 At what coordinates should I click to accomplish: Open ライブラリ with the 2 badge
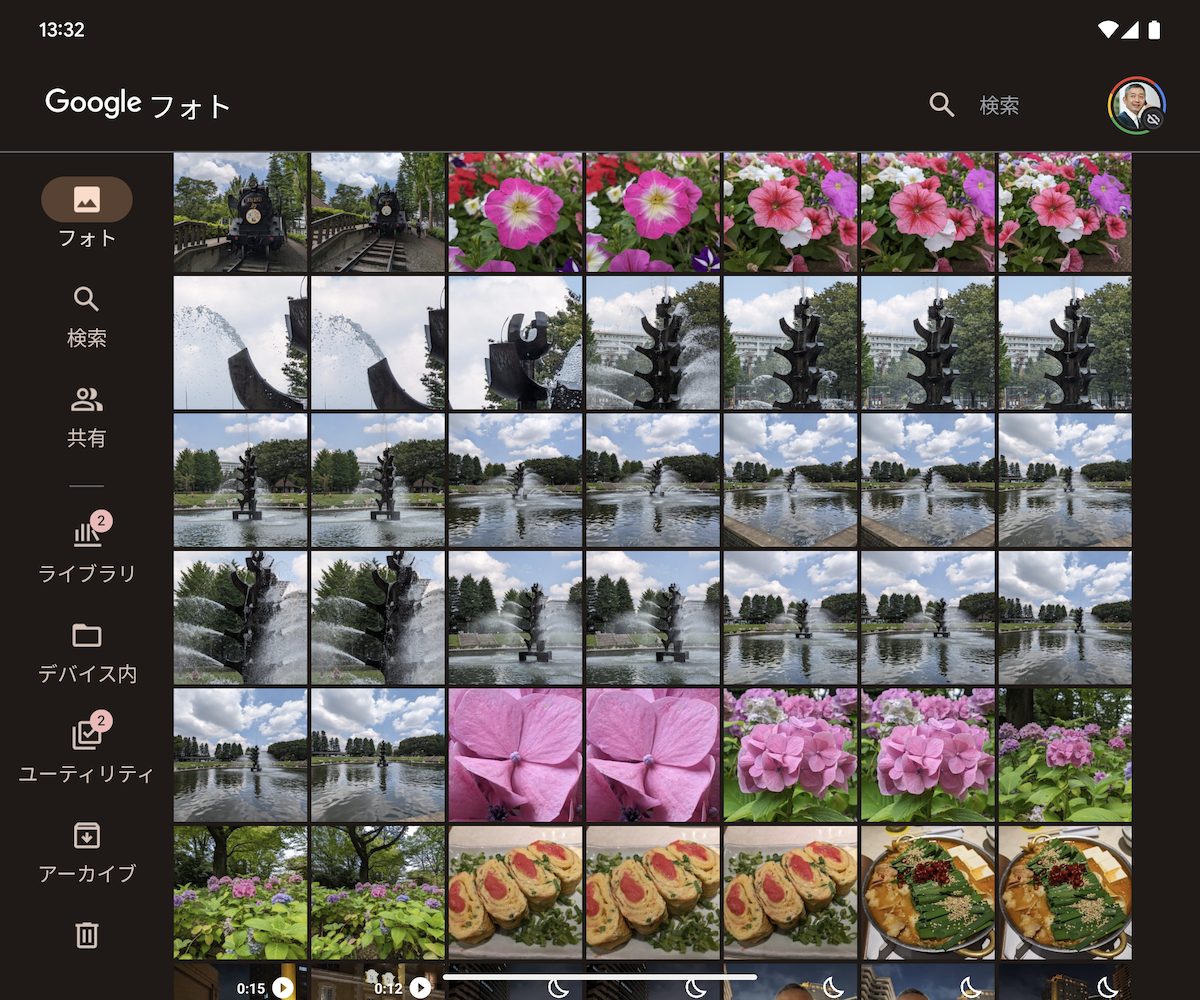point(87,550)
